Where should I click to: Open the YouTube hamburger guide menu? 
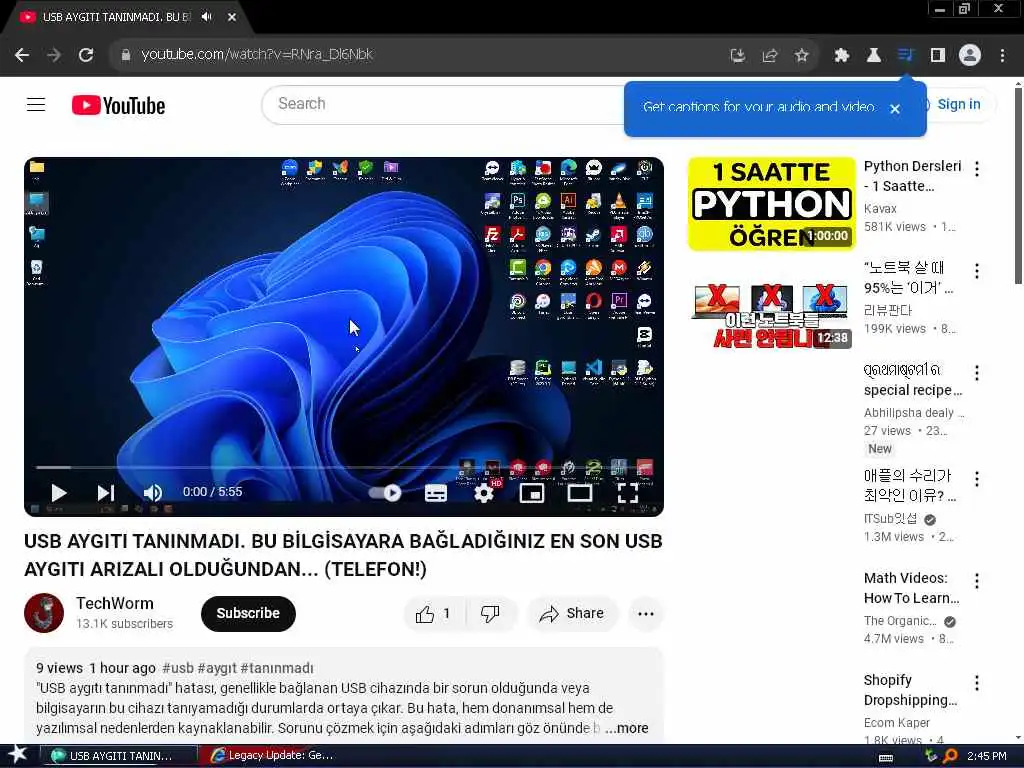click(36, 104)
